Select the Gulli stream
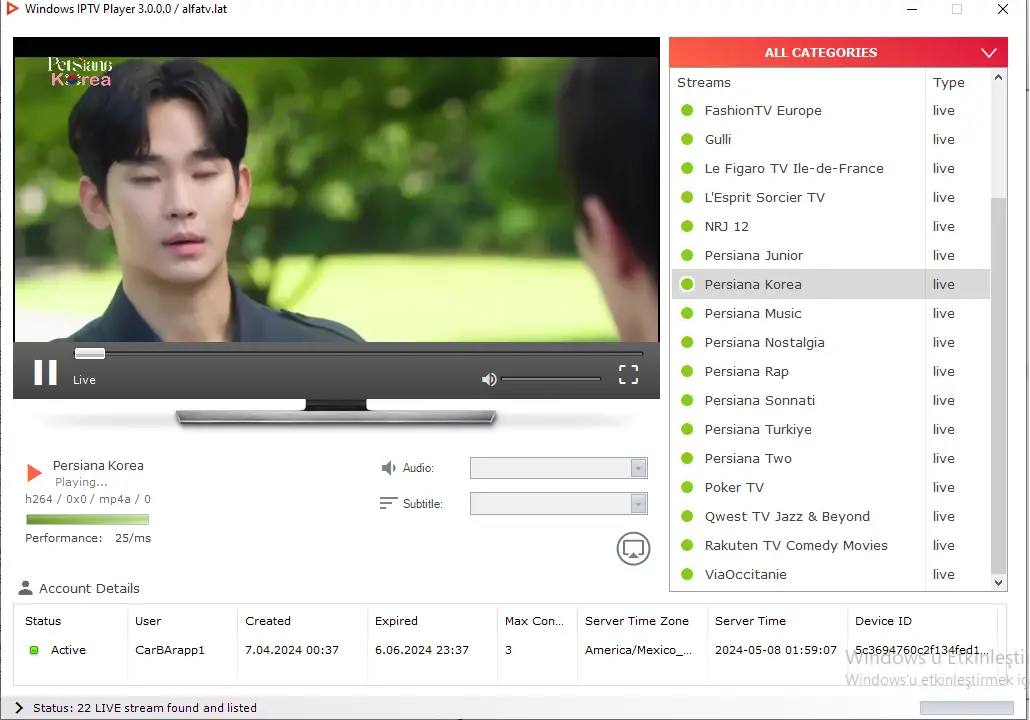Screen dimensions: 1030x720 click(x=830, y=139)
